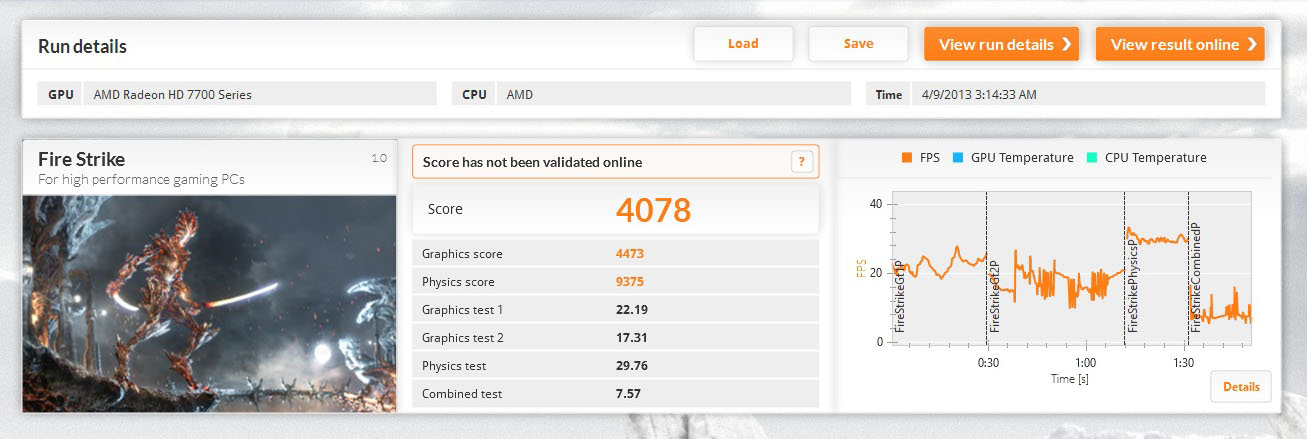The image size is (1307, 439).
Task: Click the FireStrikeGt2P marker in the graph
Action: click(995, 297)
